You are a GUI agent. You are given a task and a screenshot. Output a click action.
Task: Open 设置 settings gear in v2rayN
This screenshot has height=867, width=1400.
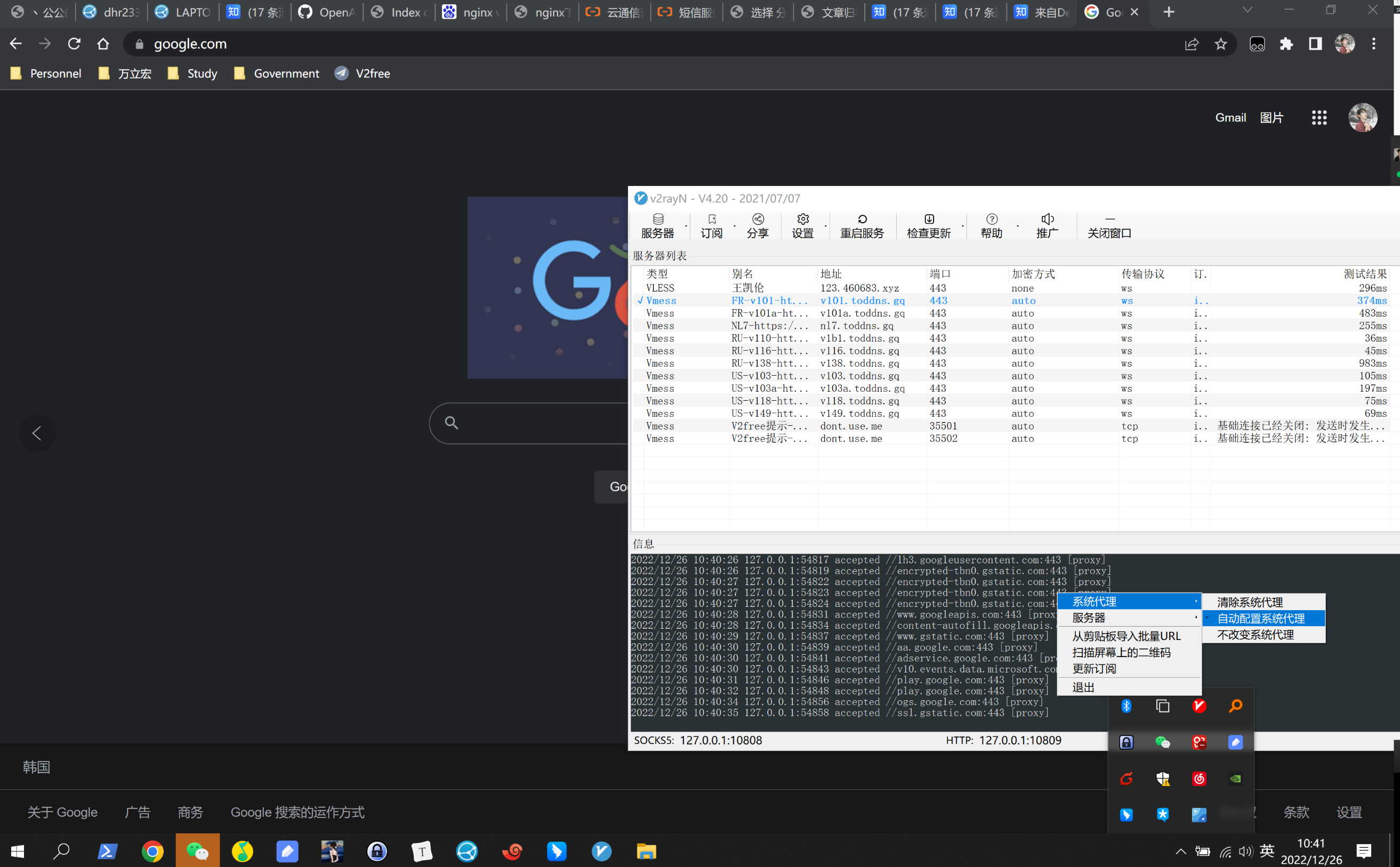802,225
